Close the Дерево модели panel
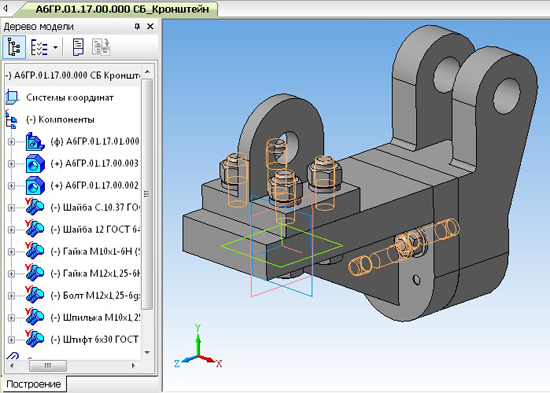The image size is (550, 393). pyautogui.click(x=150, y=26)
